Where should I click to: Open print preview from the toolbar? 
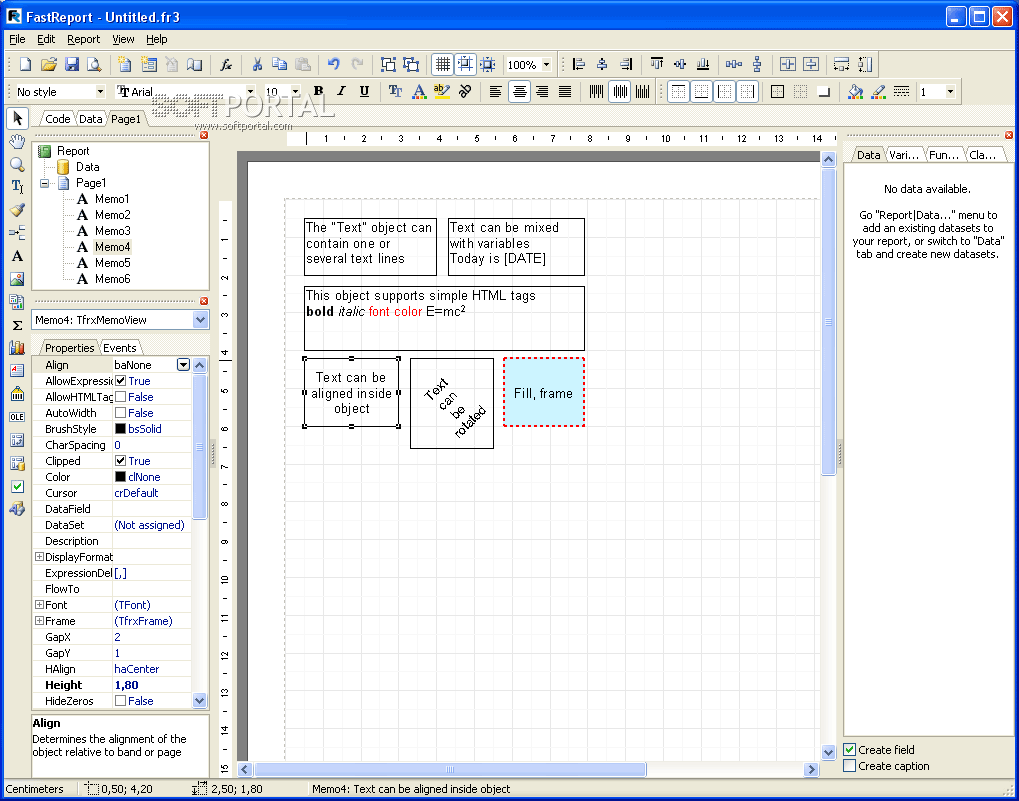(x=95, y=64)
